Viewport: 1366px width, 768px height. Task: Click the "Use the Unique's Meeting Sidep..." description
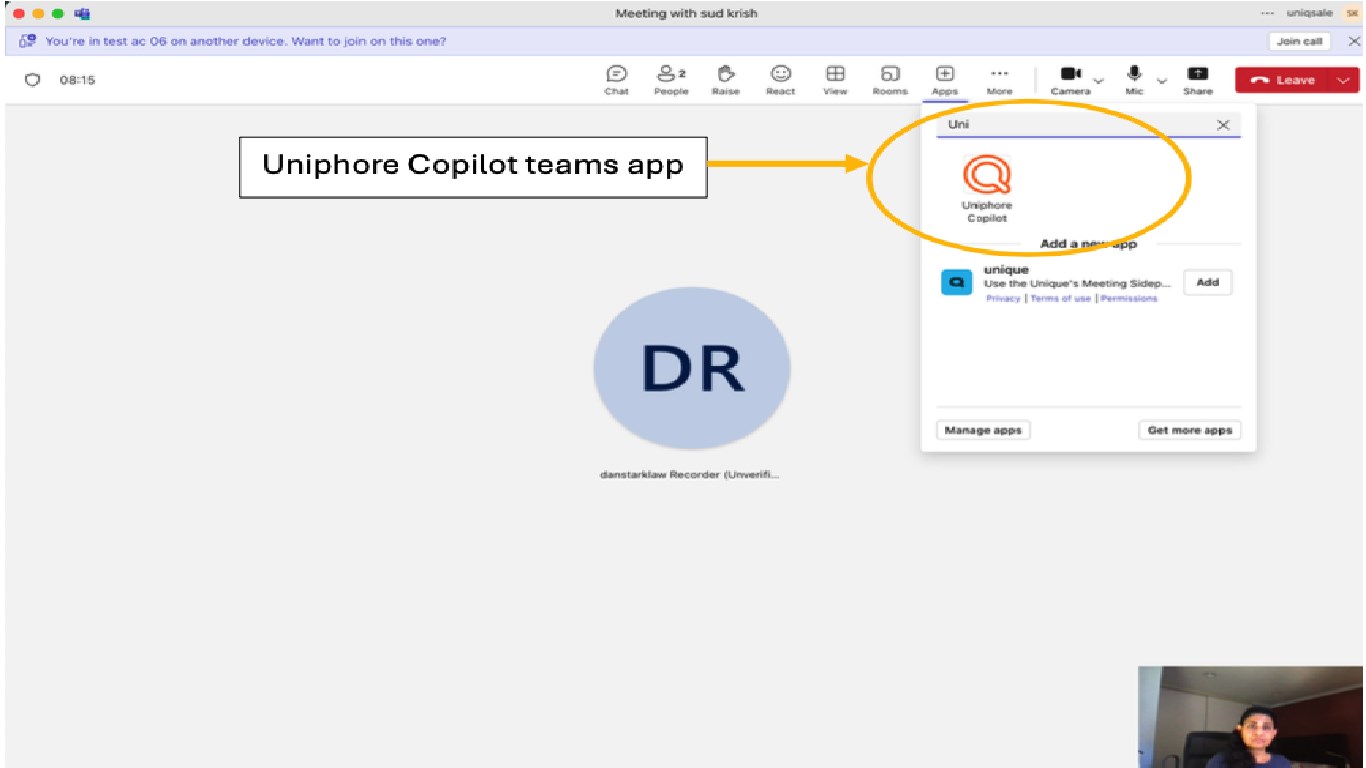(x=1077, y=283)
